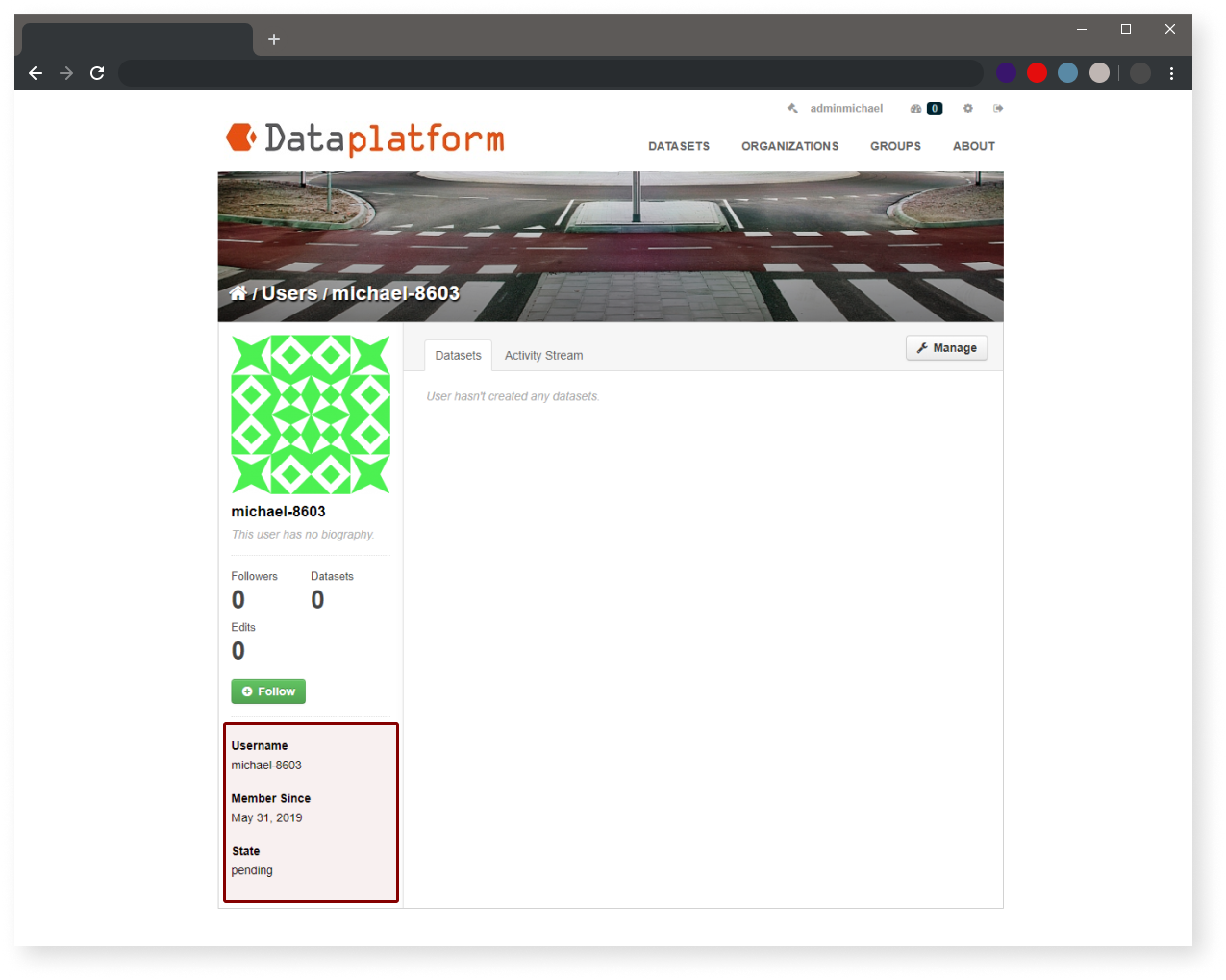1226x980 pixels.
Task: Open a new browser tab
Action: (x=274, y=39)
